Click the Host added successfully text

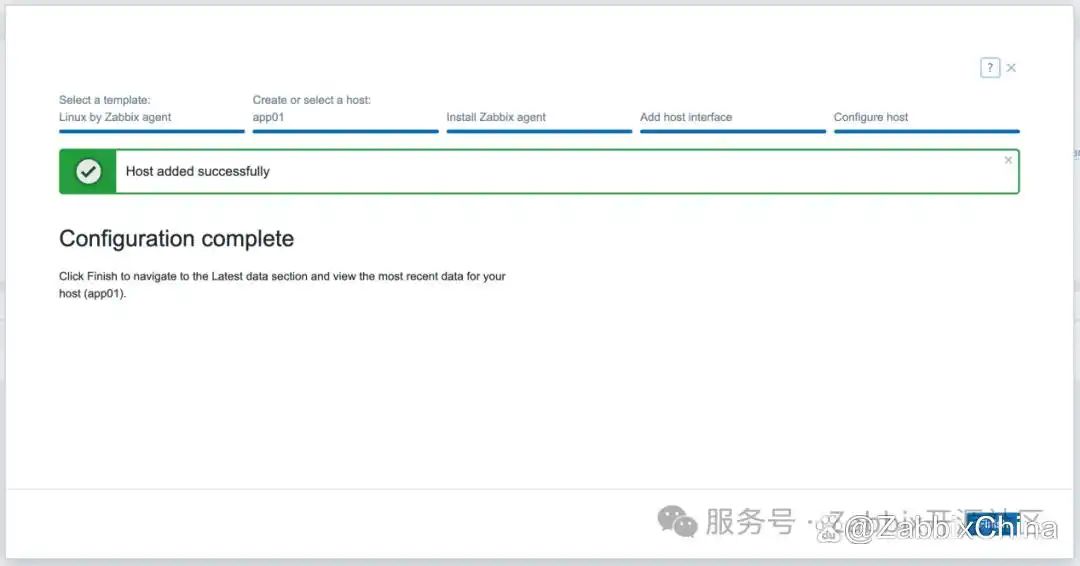click(198, 171)
